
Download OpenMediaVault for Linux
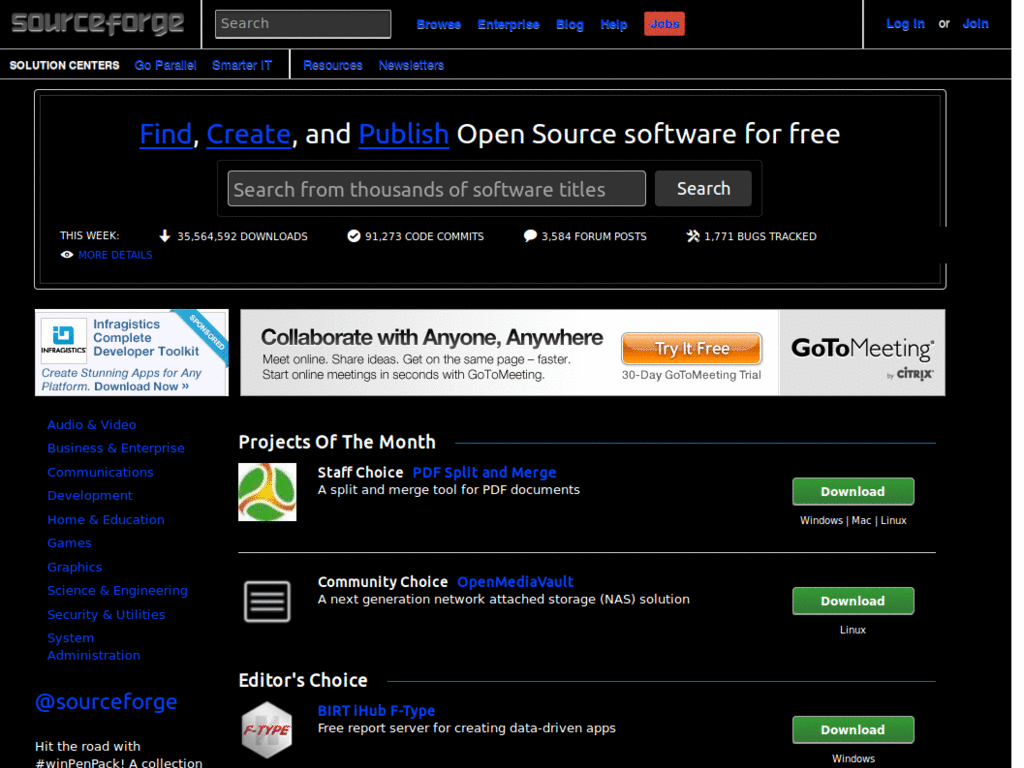tap(852, 600)
